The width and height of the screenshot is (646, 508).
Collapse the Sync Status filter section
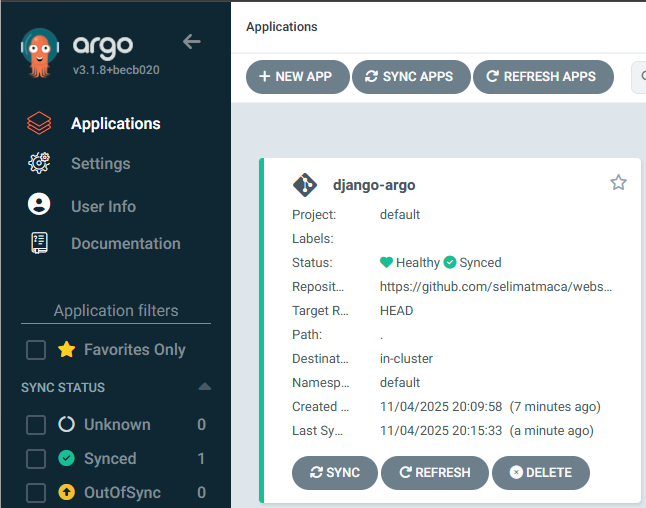(x=204, y=387)
